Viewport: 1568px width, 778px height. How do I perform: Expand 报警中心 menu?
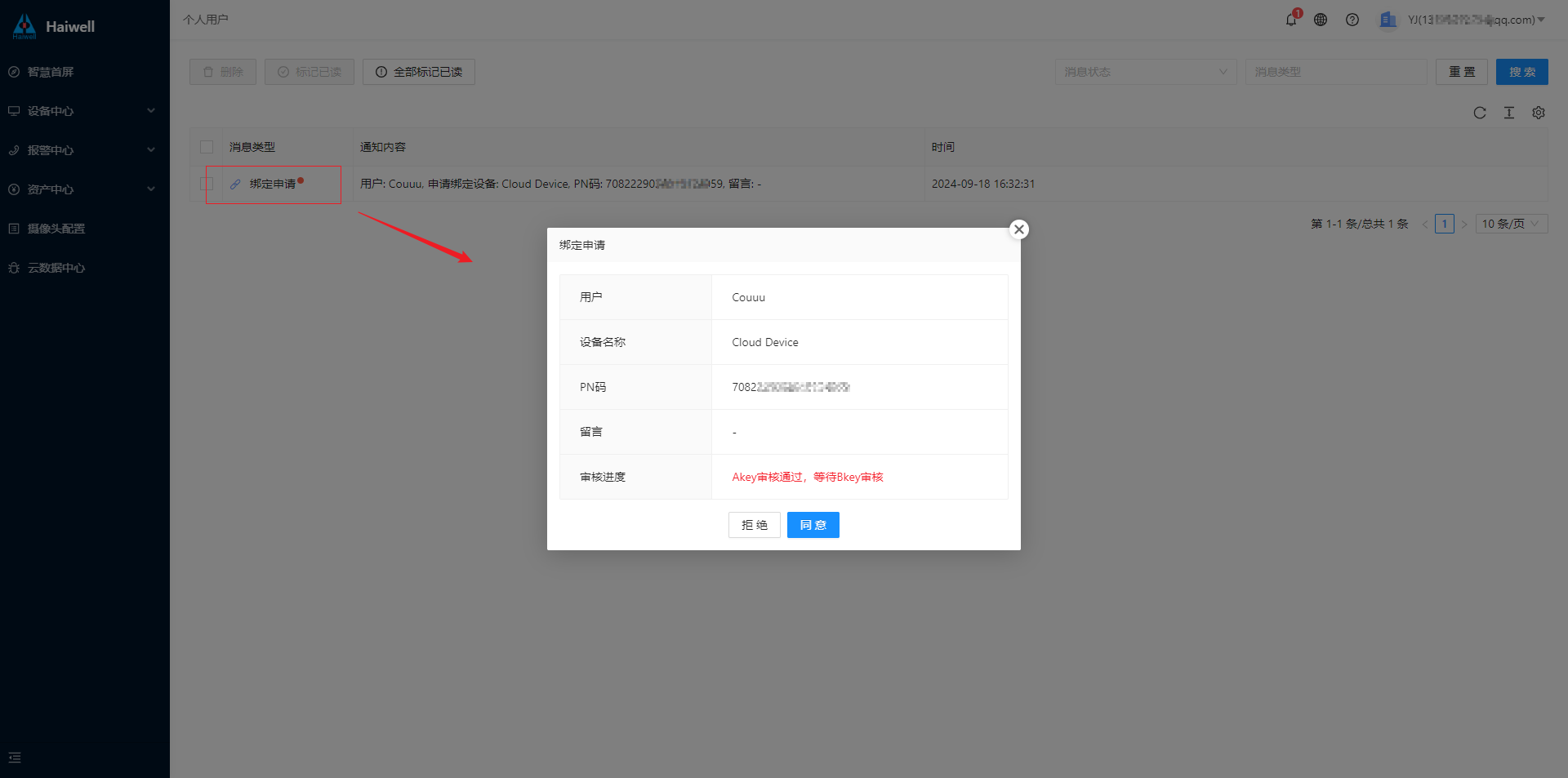click(x=85, y=150)
